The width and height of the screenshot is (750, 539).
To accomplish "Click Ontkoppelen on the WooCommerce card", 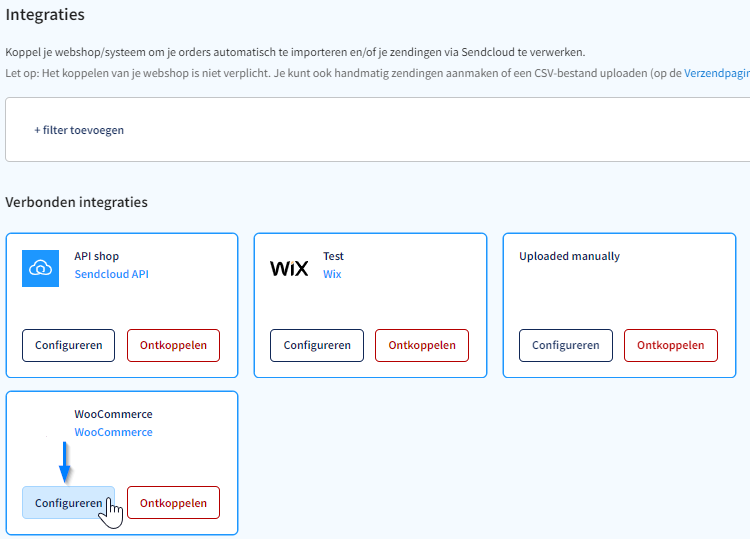I will [173, 503].
